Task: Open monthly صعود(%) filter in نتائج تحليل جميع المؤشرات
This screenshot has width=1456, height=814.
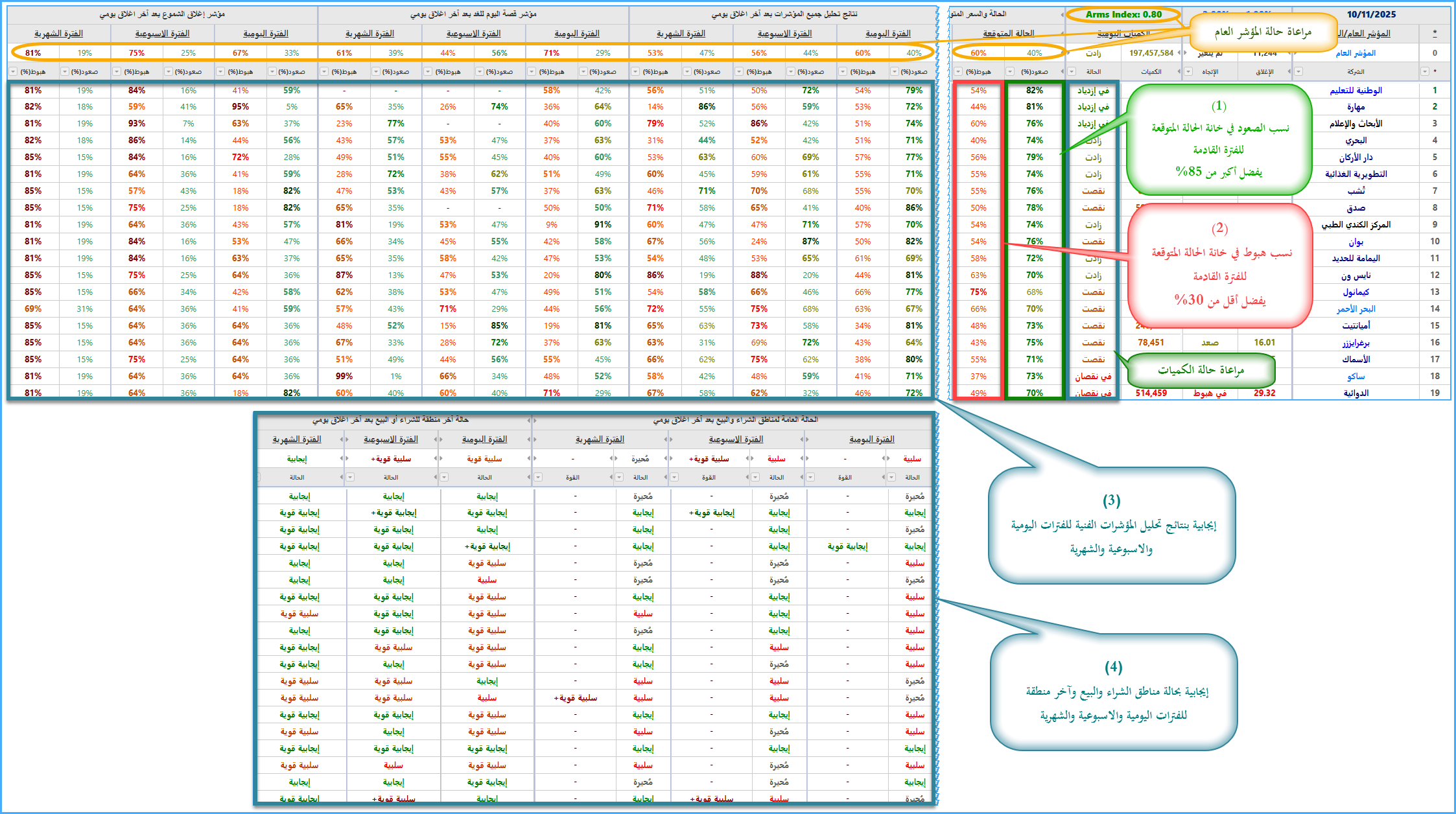Action: coord(687,72)
